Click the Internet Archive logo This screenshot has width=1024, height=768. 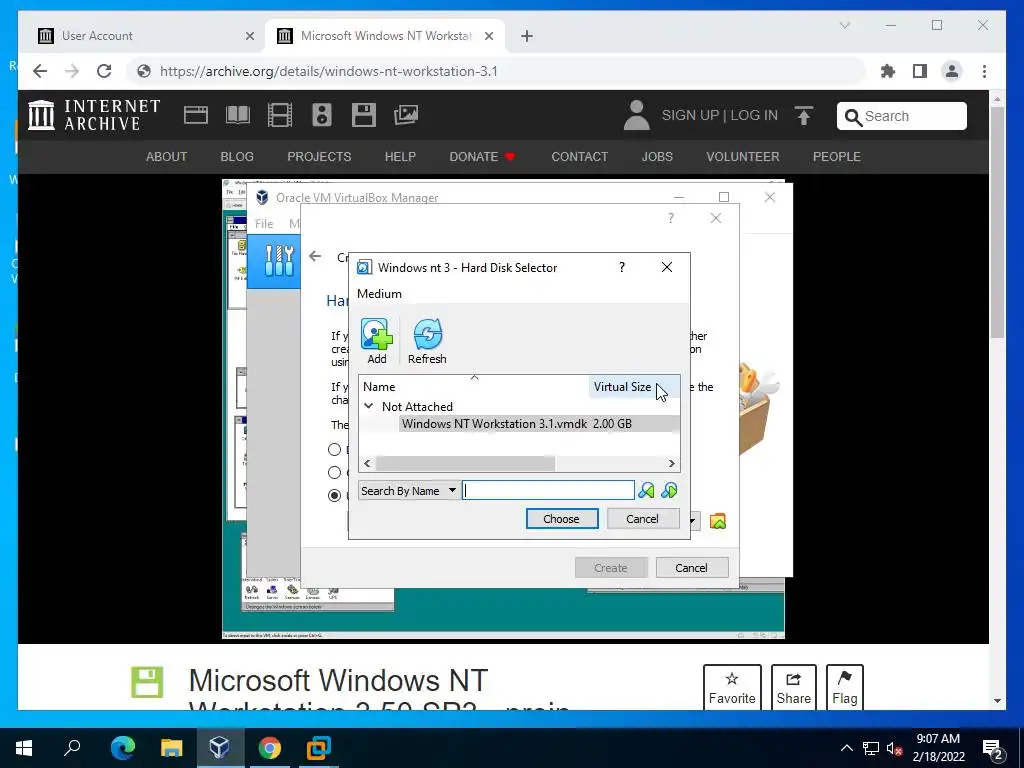[94, 115]
